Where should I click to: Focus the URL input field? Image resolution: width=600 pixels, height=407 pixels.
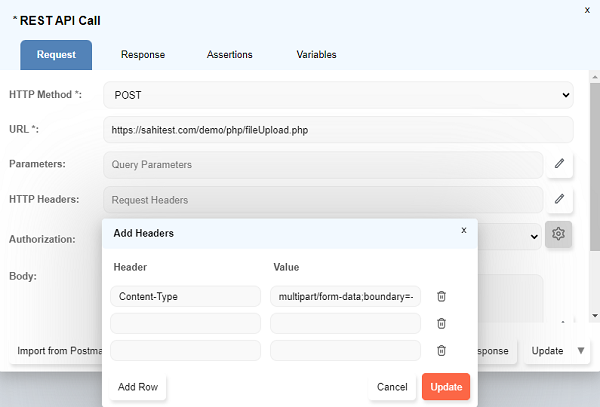coord(338,130)
